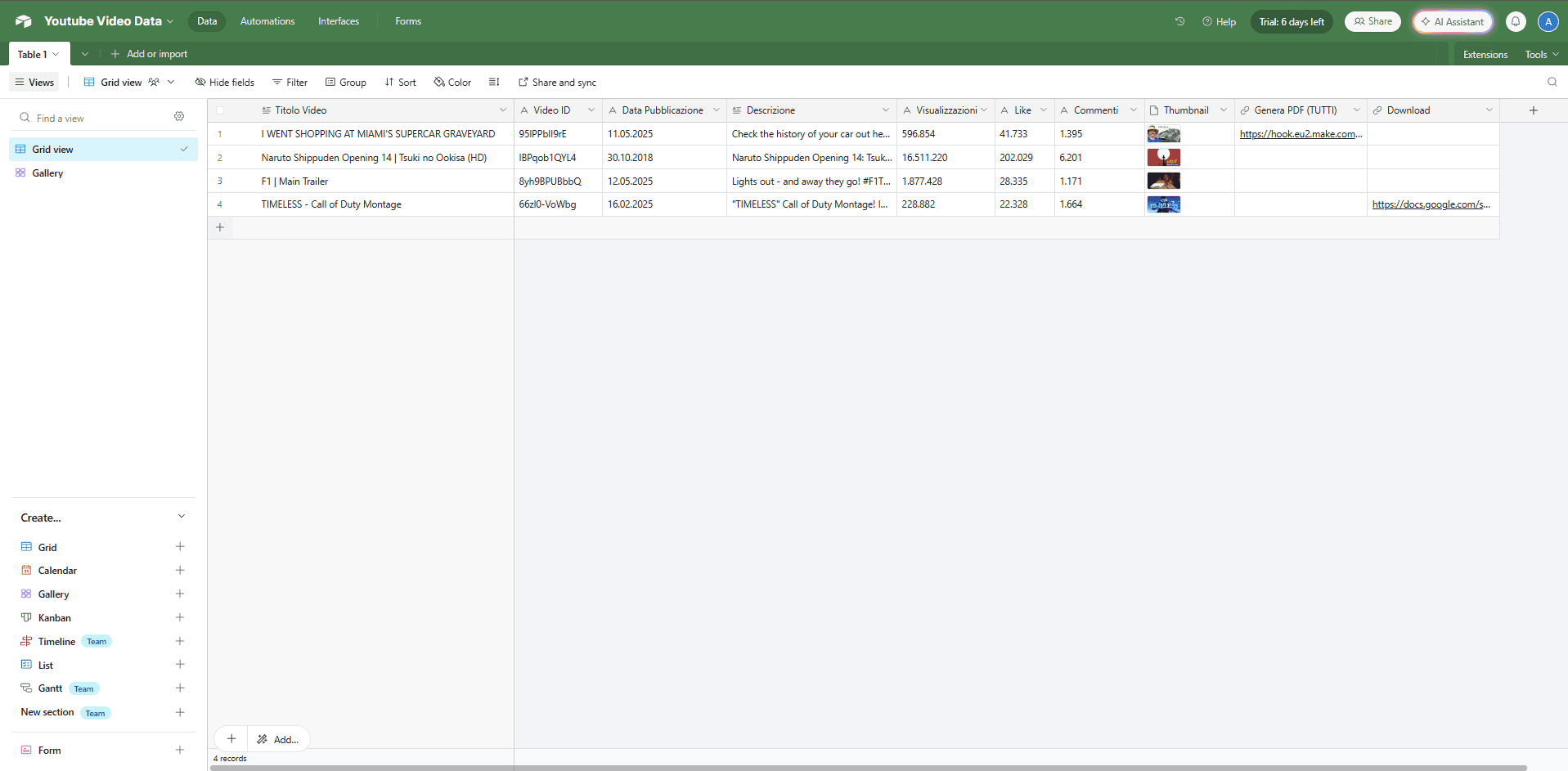Add a new section plus

coord(180,713)
